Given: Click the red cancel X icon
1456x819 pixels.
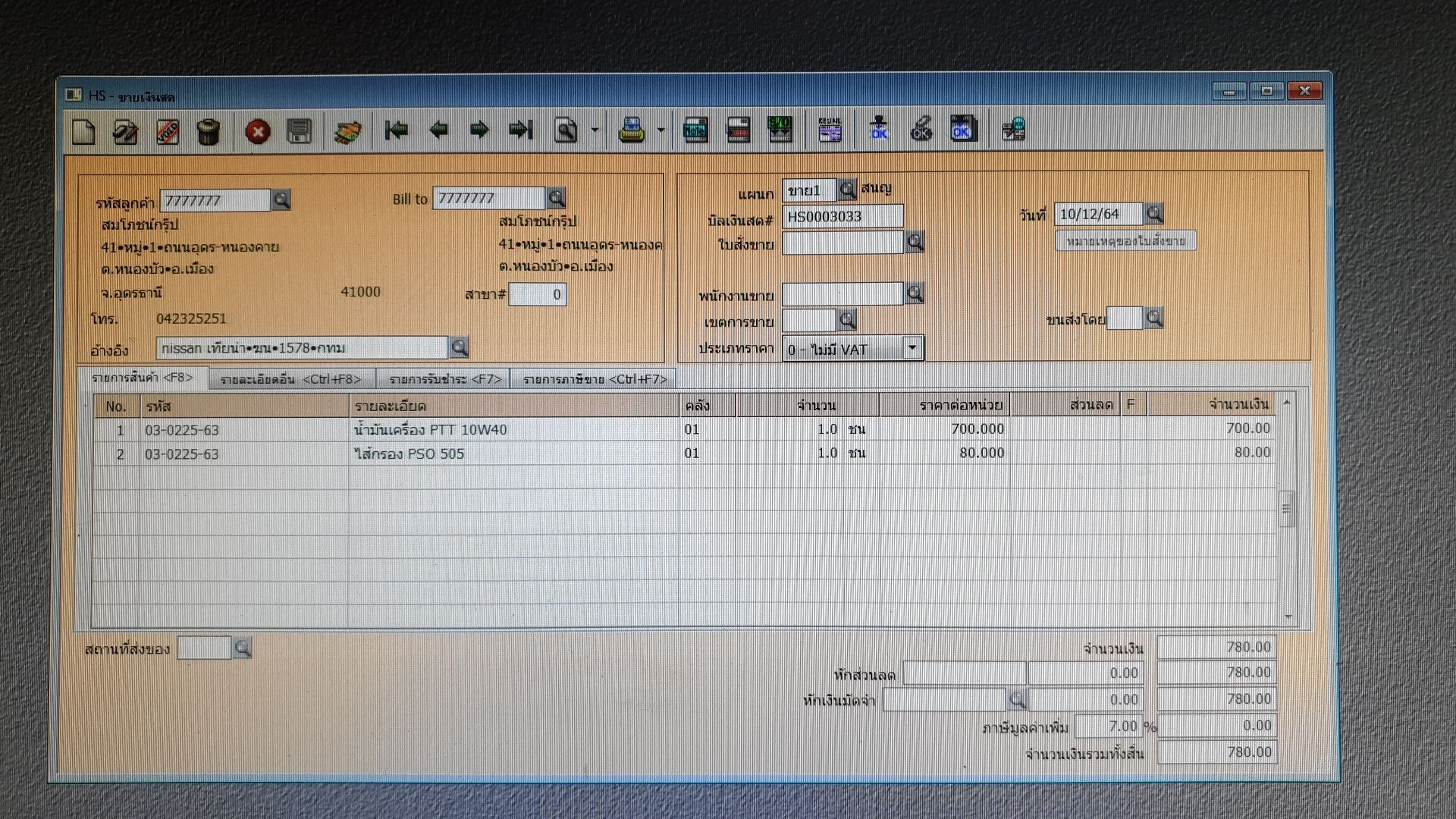Looking at the screenshot, I should 258,132.
